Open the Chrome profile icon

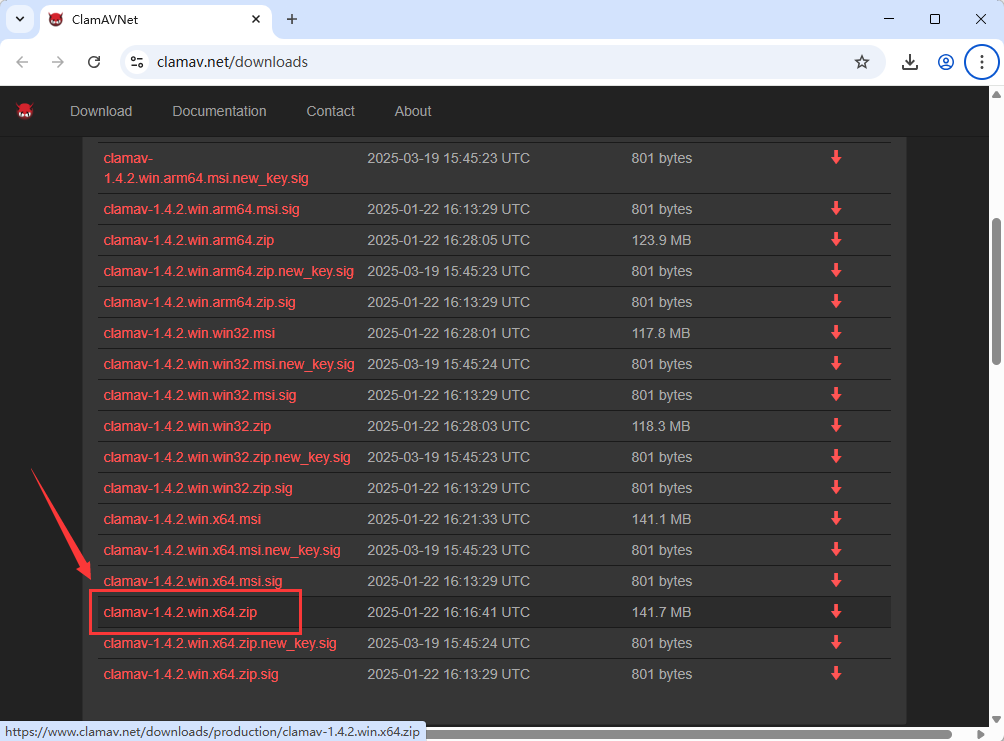pos(946,62)
